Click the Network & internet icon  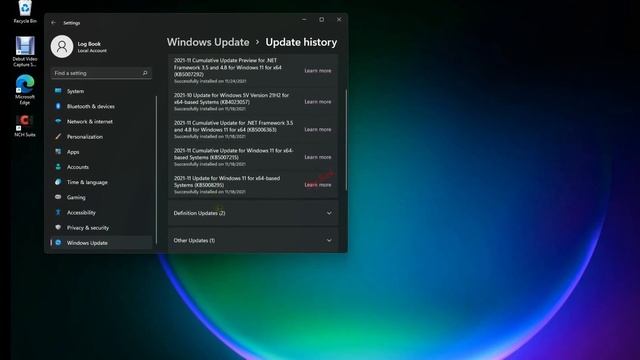click(58, 121)
